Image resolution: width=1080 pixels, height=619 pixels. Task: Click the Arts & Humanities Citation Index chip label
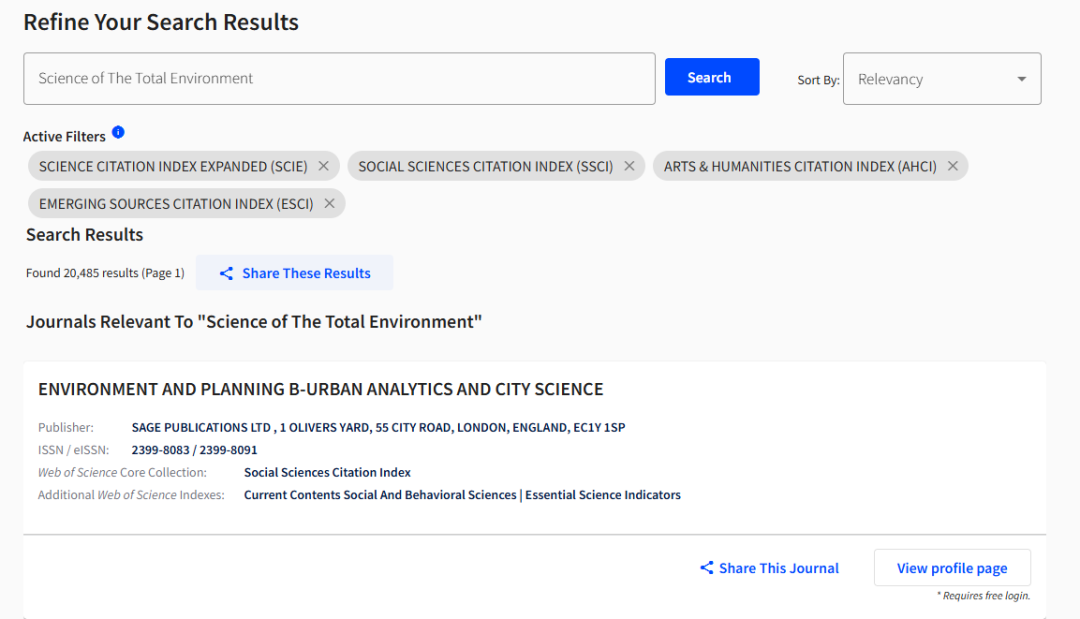pos(800,167)
